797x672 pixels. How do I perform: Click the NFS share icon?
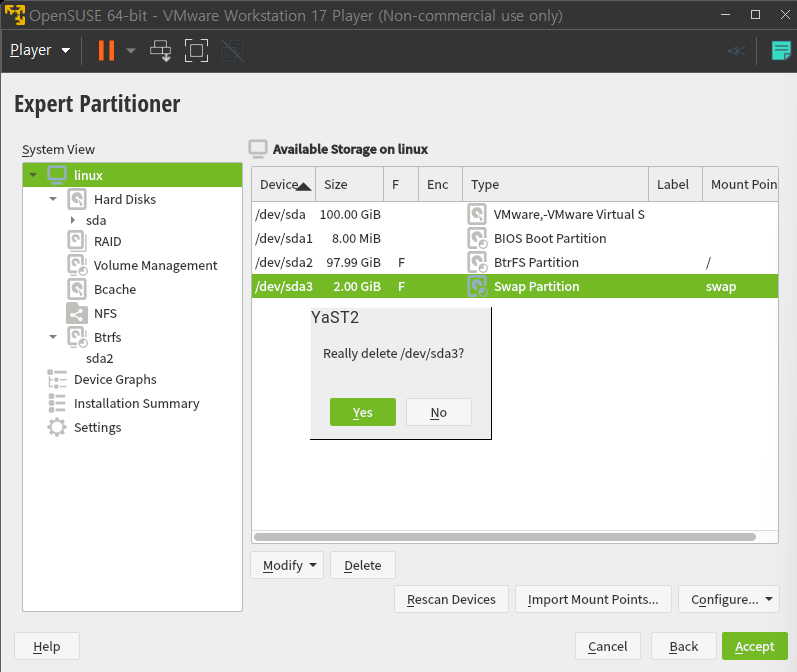click(77, 313)
